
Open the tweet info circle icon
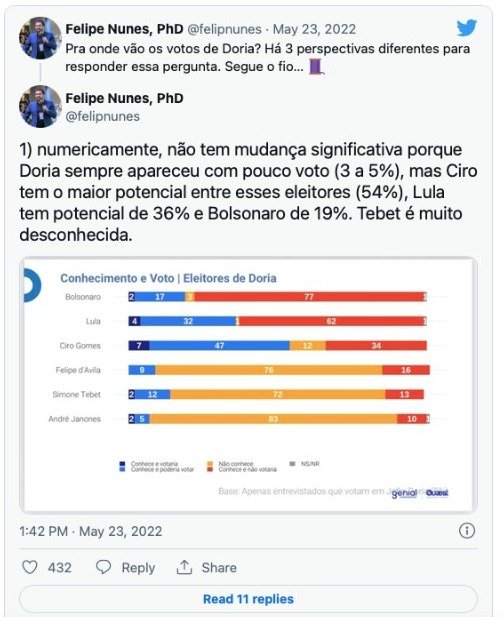[x=467, y=531]
